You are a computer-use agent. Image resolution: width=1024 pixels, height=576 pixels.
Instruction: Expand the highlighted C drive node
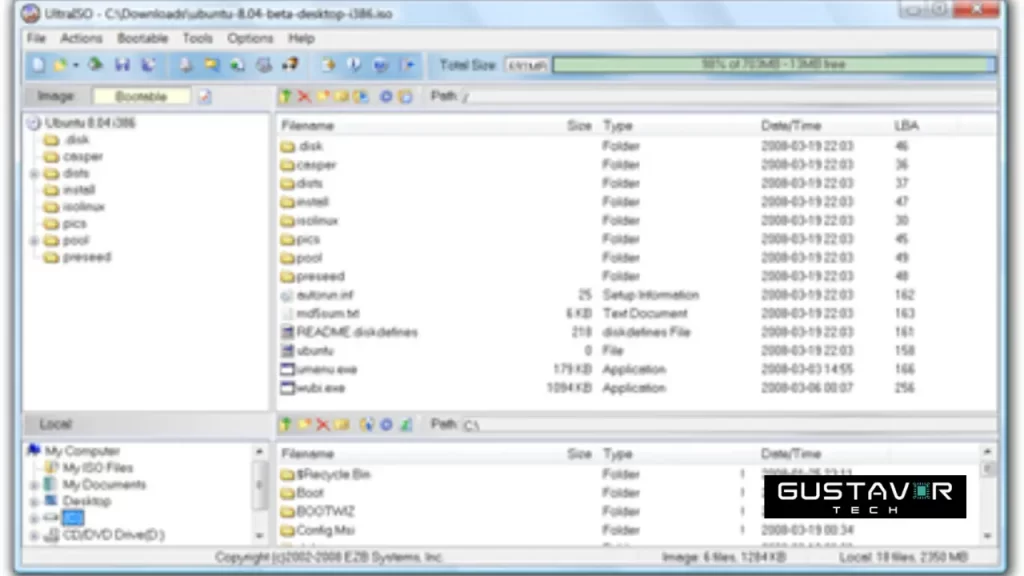(34, 519)
